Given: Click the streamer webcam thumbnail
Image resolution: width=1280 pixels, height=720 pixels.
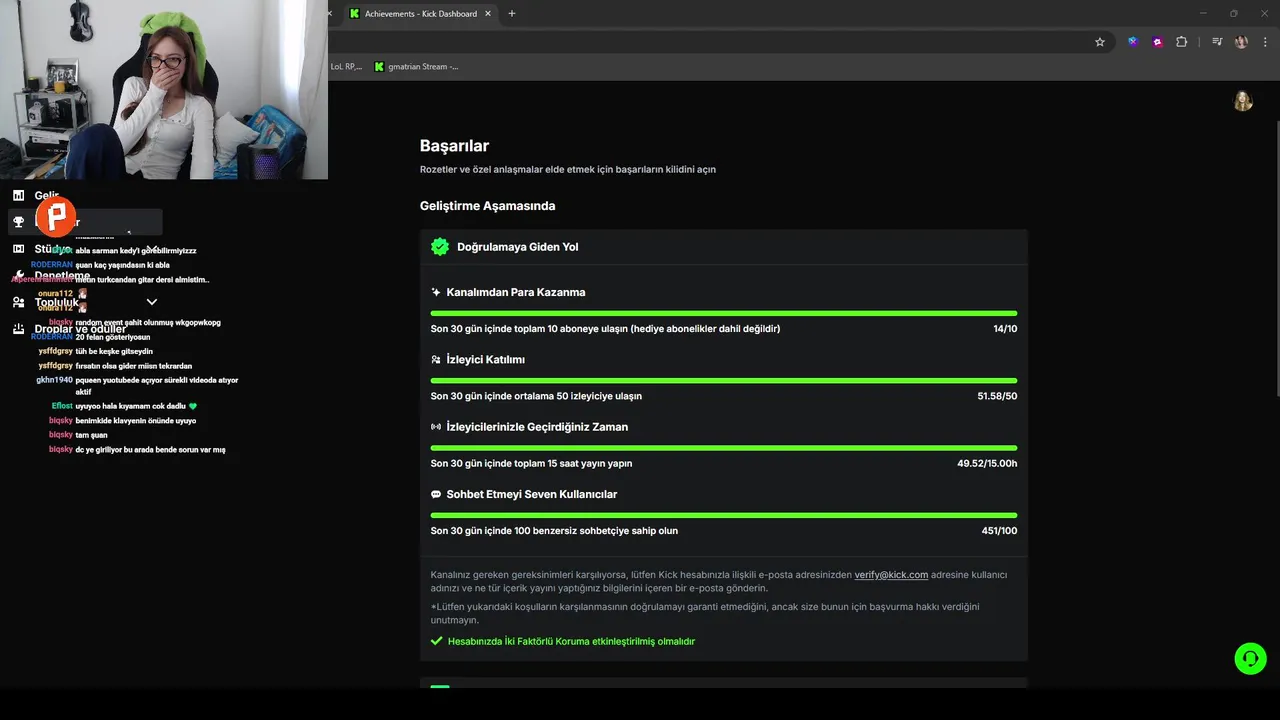Looking at the screenshot, I should pyautogui.click(x=164, y=90).
